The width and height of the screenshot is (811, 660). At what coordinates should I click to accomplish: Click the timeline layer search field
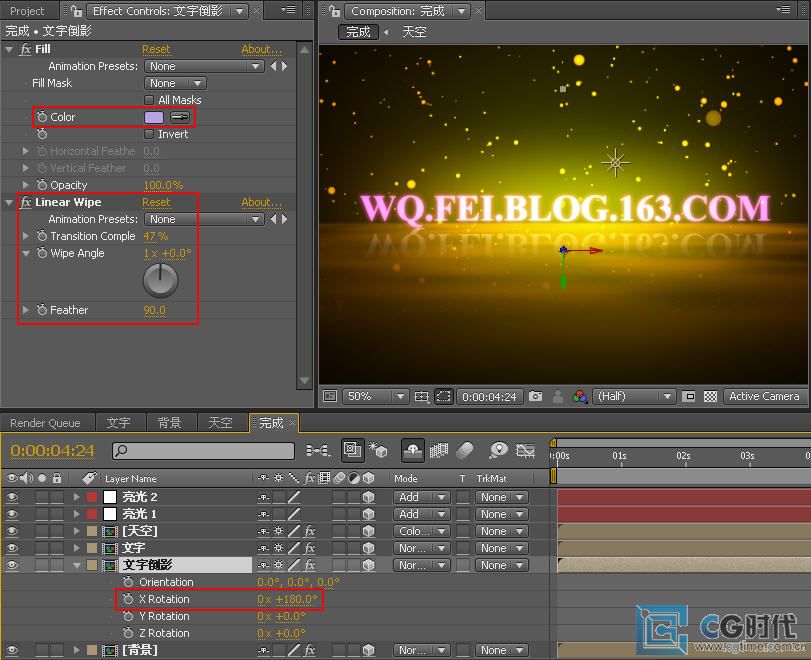click(203, 451)
